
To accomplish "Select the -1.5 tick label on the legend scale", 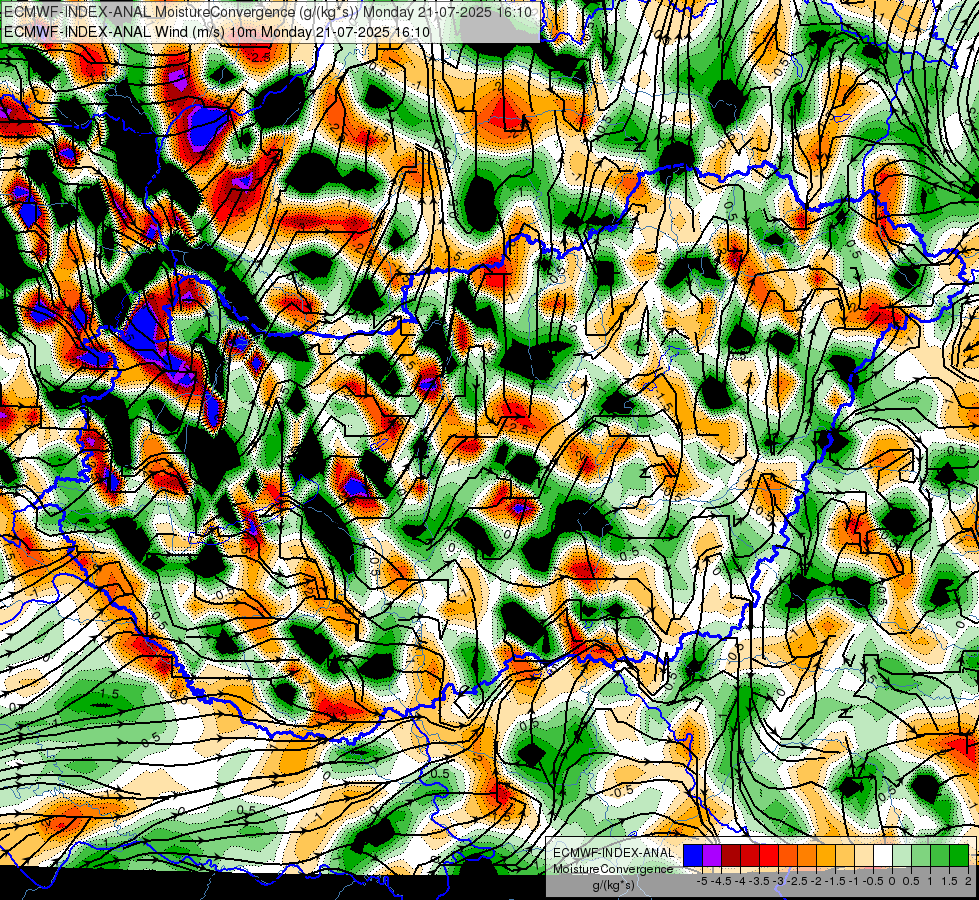I will pyautogui.click(x=835, y=881).
